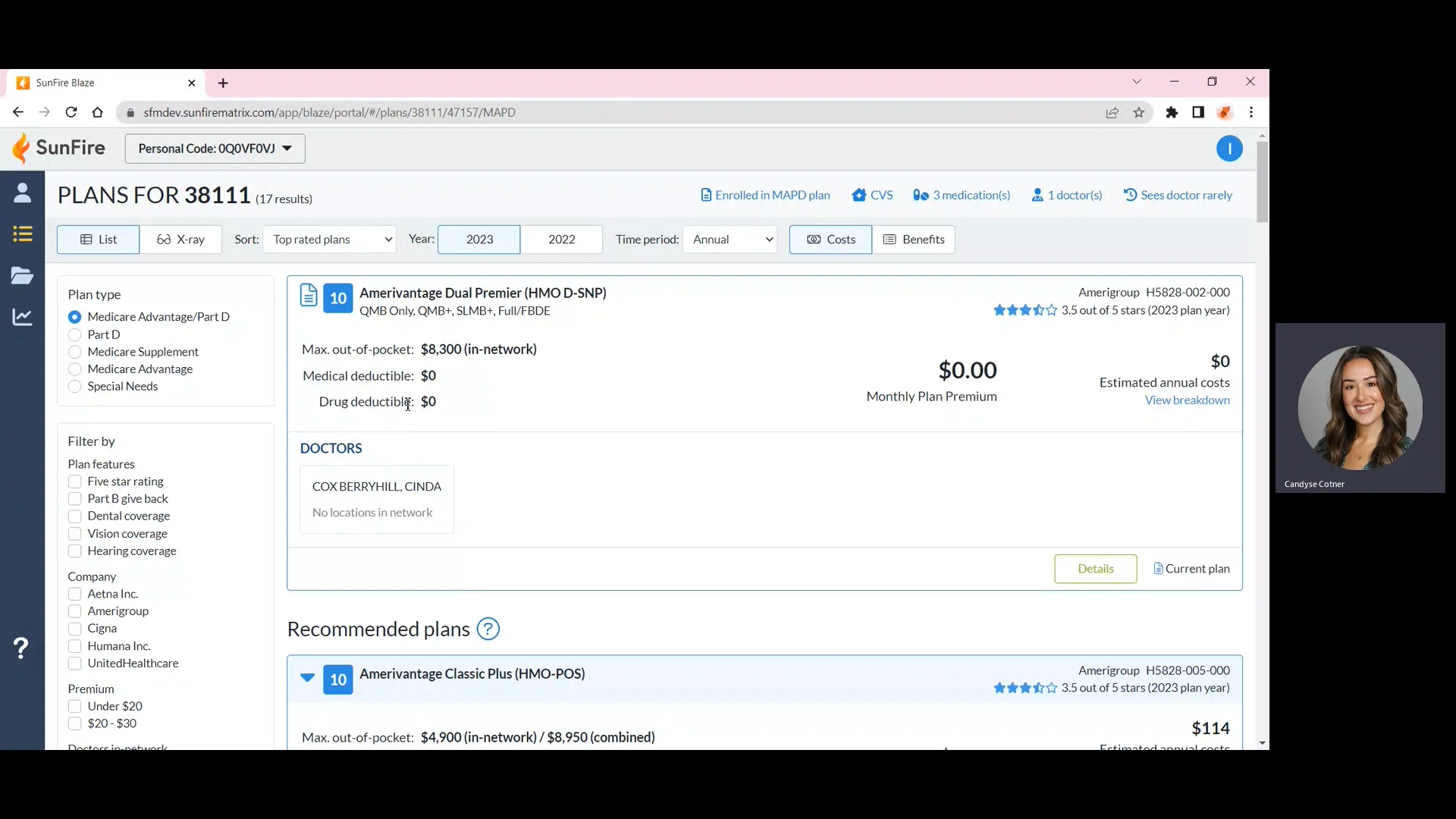Click the list sidebar icon
The image size is (1456, 819).
pos(22,234)
